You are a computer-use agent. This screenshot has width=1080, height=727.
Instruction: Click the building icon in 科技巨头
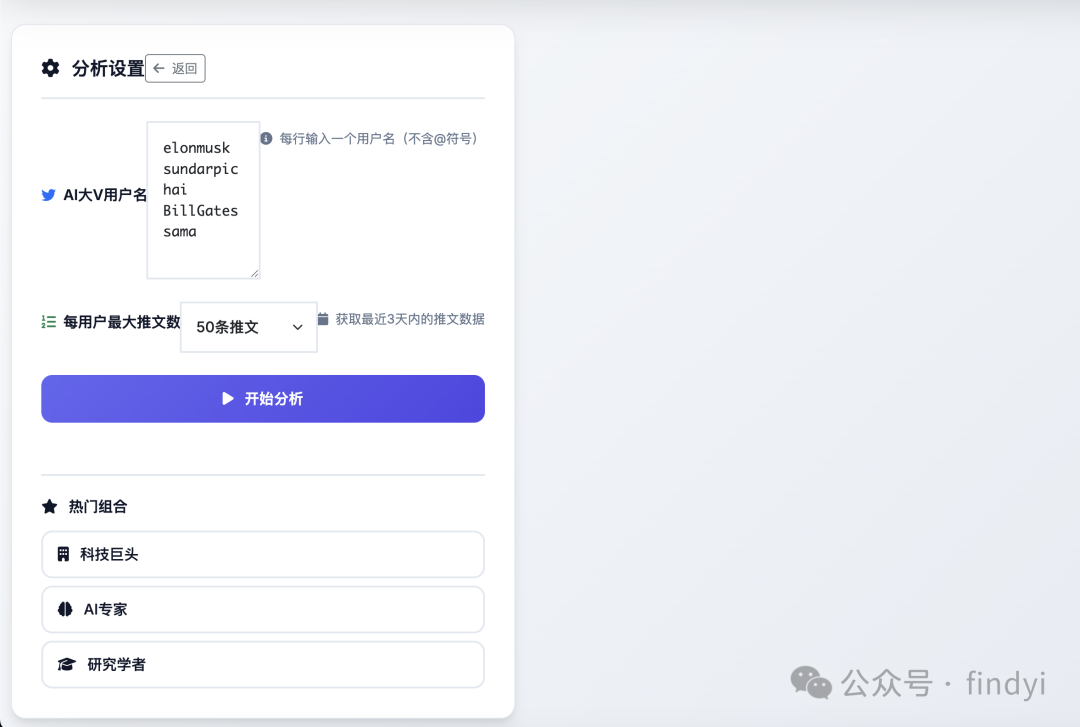(x=63, y=554)
